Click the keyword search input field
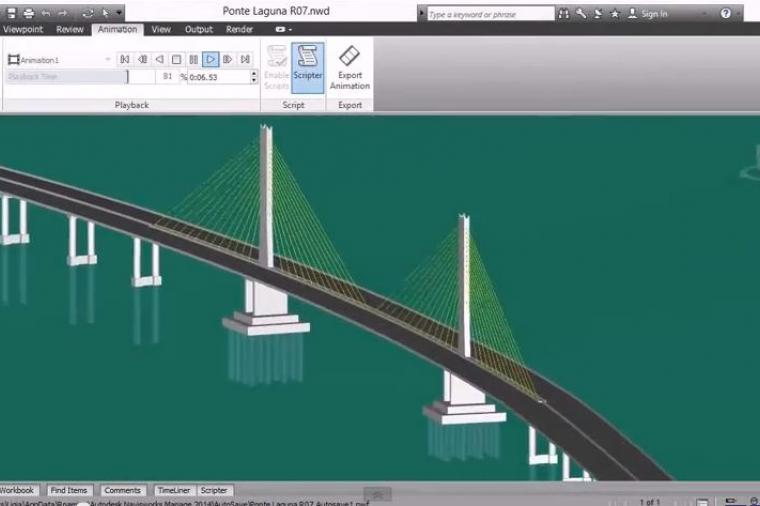The height and width of the screenshot is (506, 760). point(488,14)
